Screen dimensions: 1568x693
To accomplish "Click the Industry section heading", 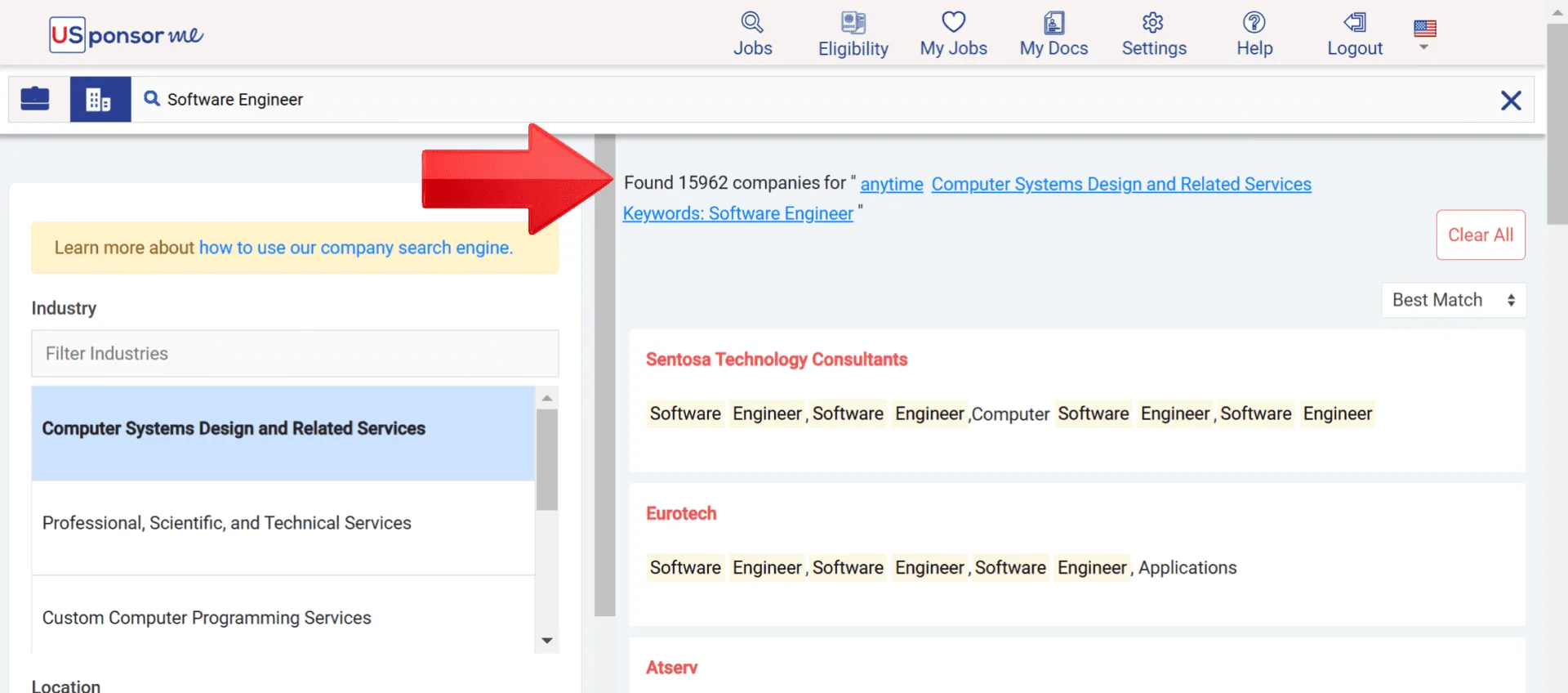I will 64,308.
